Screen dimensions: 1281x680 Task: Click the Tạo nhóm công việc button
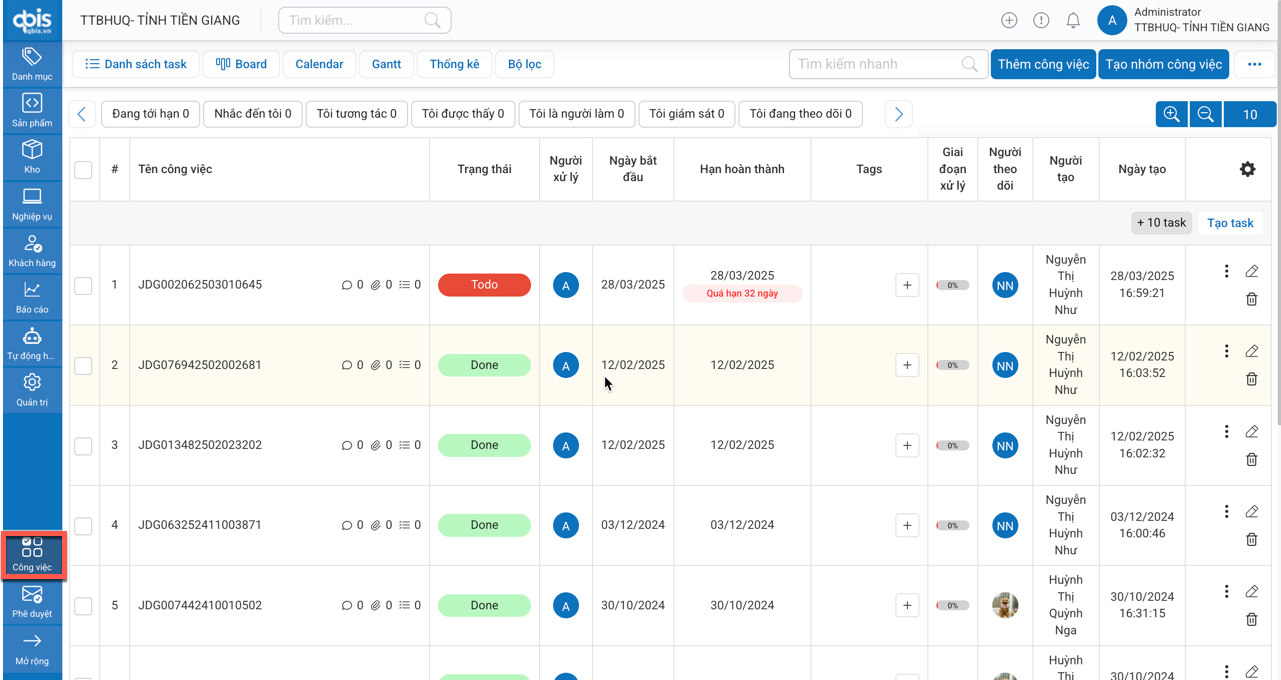coord(1163,64)
